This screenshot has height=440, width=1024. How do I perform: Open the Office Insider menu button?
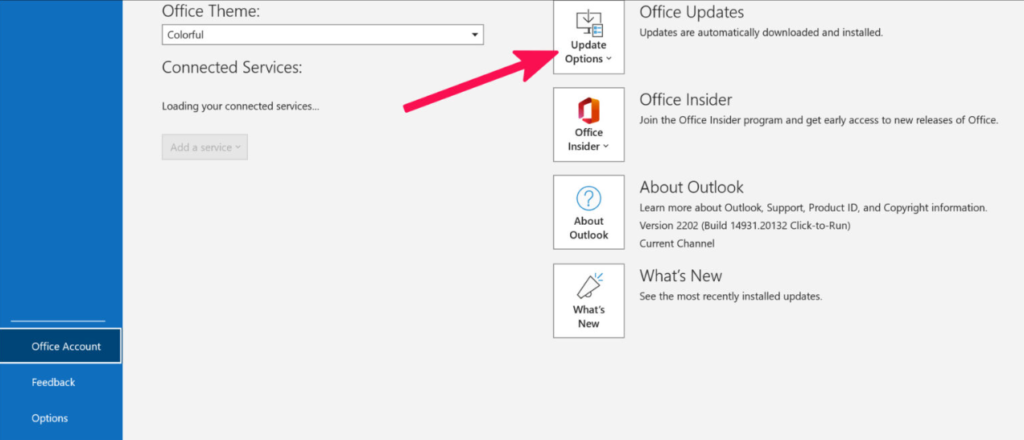coord(588,125)
